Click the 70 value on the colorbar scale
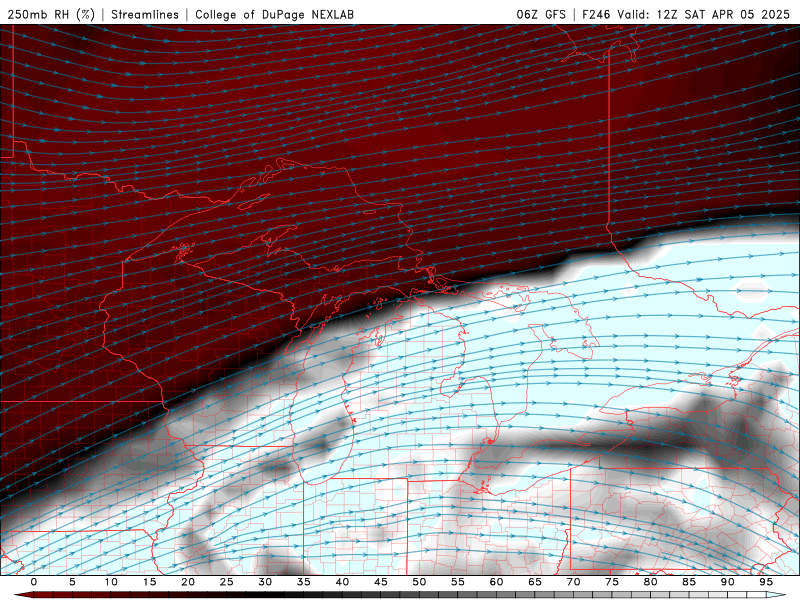Image resolution: width=800 pixels, height=600 pixels. tap(573, 582)
